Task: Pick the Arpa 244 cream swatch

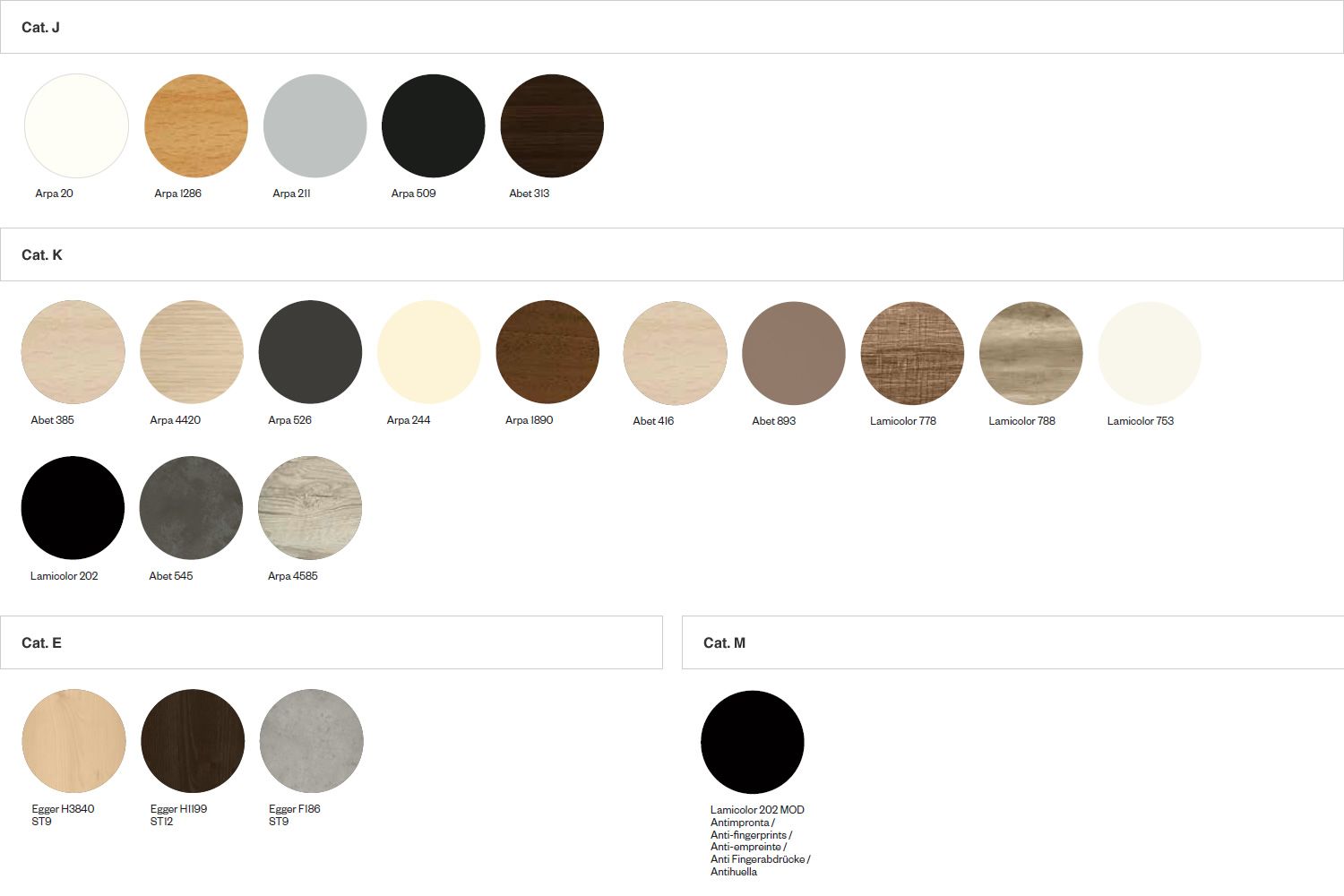Action: coord(428,352)
